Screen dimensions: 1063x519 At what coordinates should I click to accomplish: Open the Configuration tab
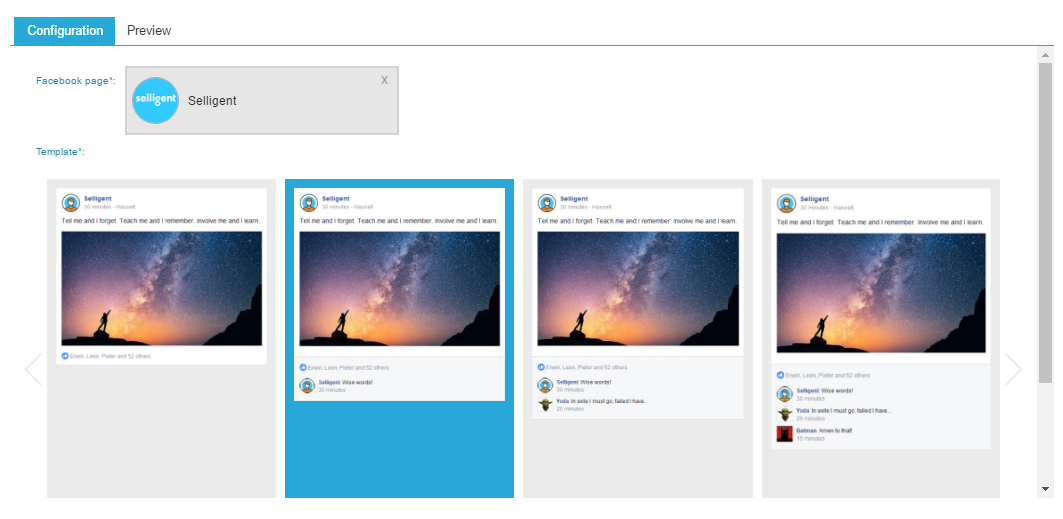(65, 31)
